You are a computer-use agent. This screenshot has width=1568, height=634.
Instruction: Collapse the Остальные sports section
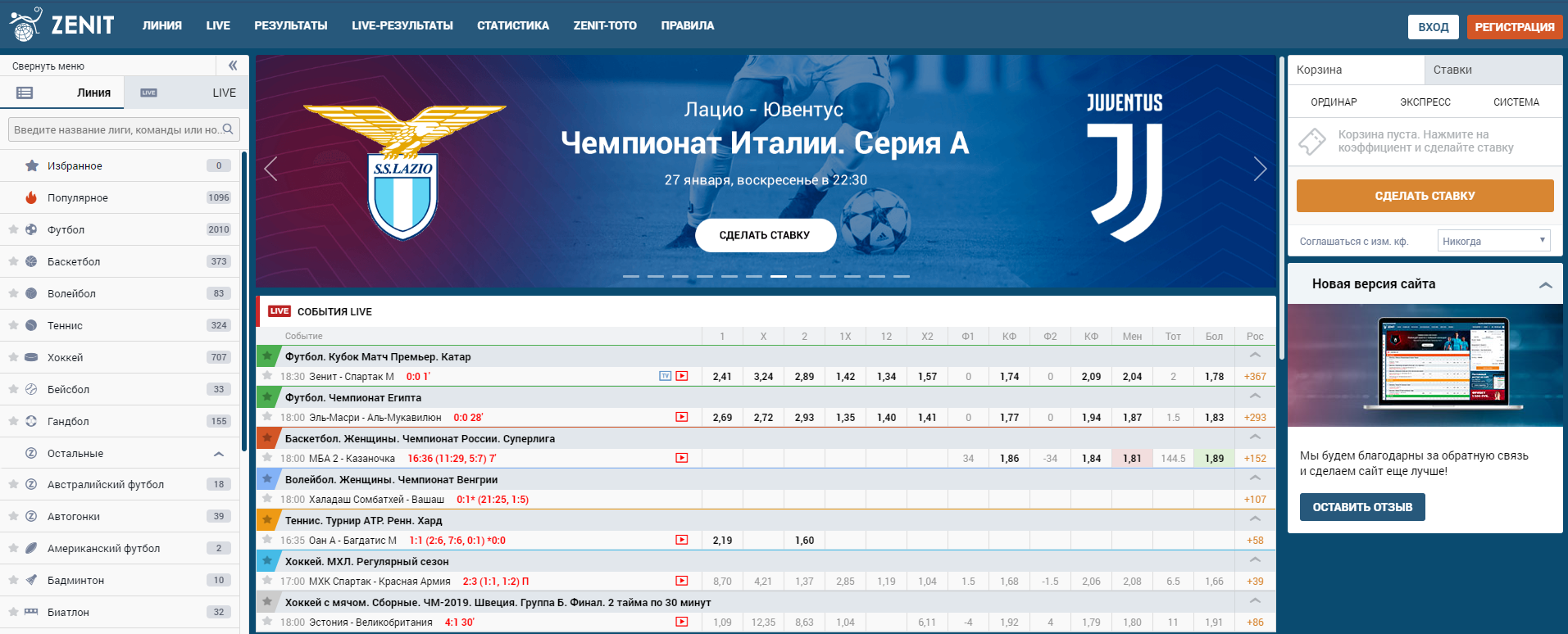[219, 454]
